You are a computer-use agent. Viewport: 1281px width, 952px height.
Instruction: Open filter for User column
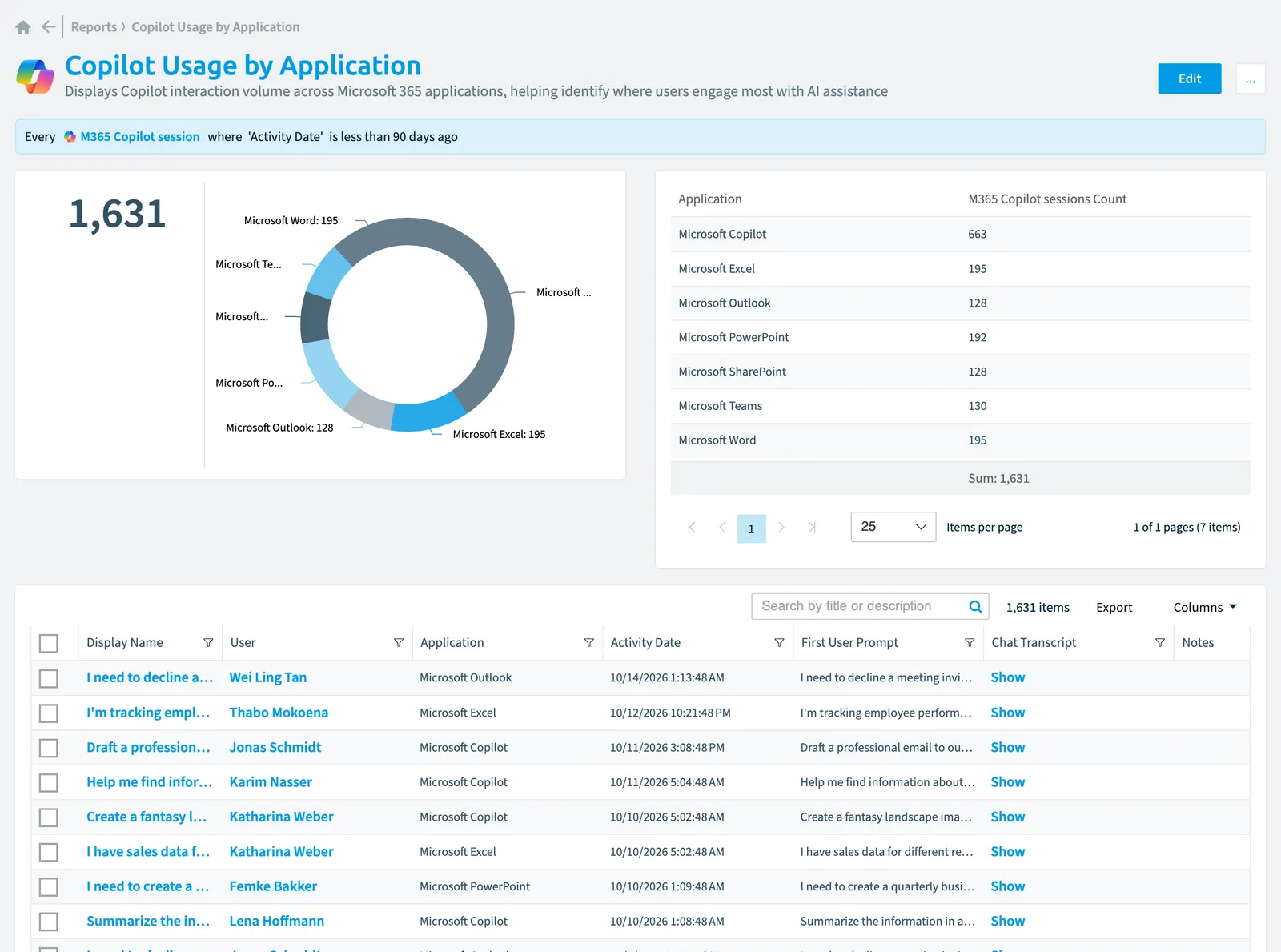399,642
